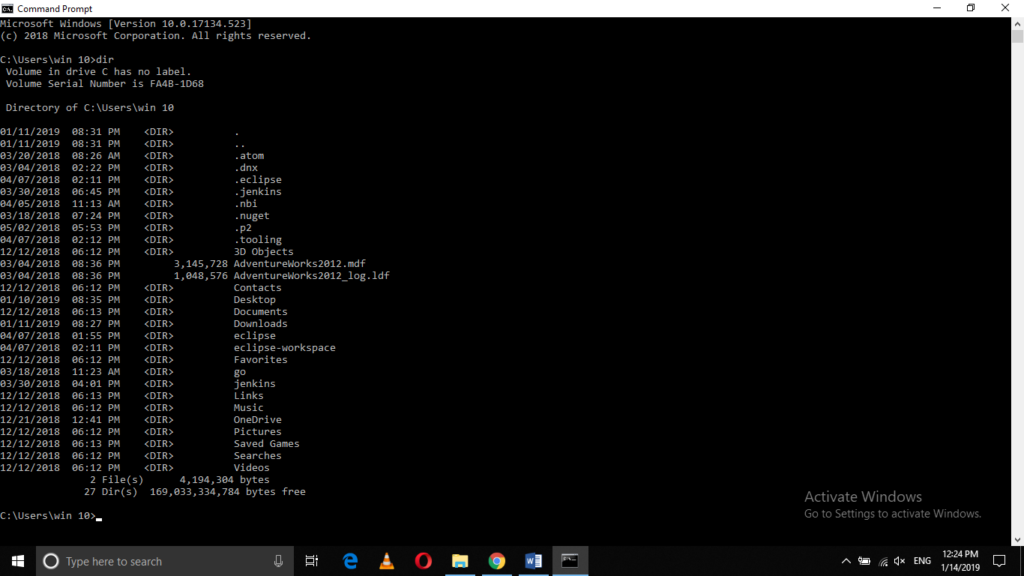The height and width of the screenshot is (576, 1024).
Task: Open the ENG language switcher
Action: [921, 561]
